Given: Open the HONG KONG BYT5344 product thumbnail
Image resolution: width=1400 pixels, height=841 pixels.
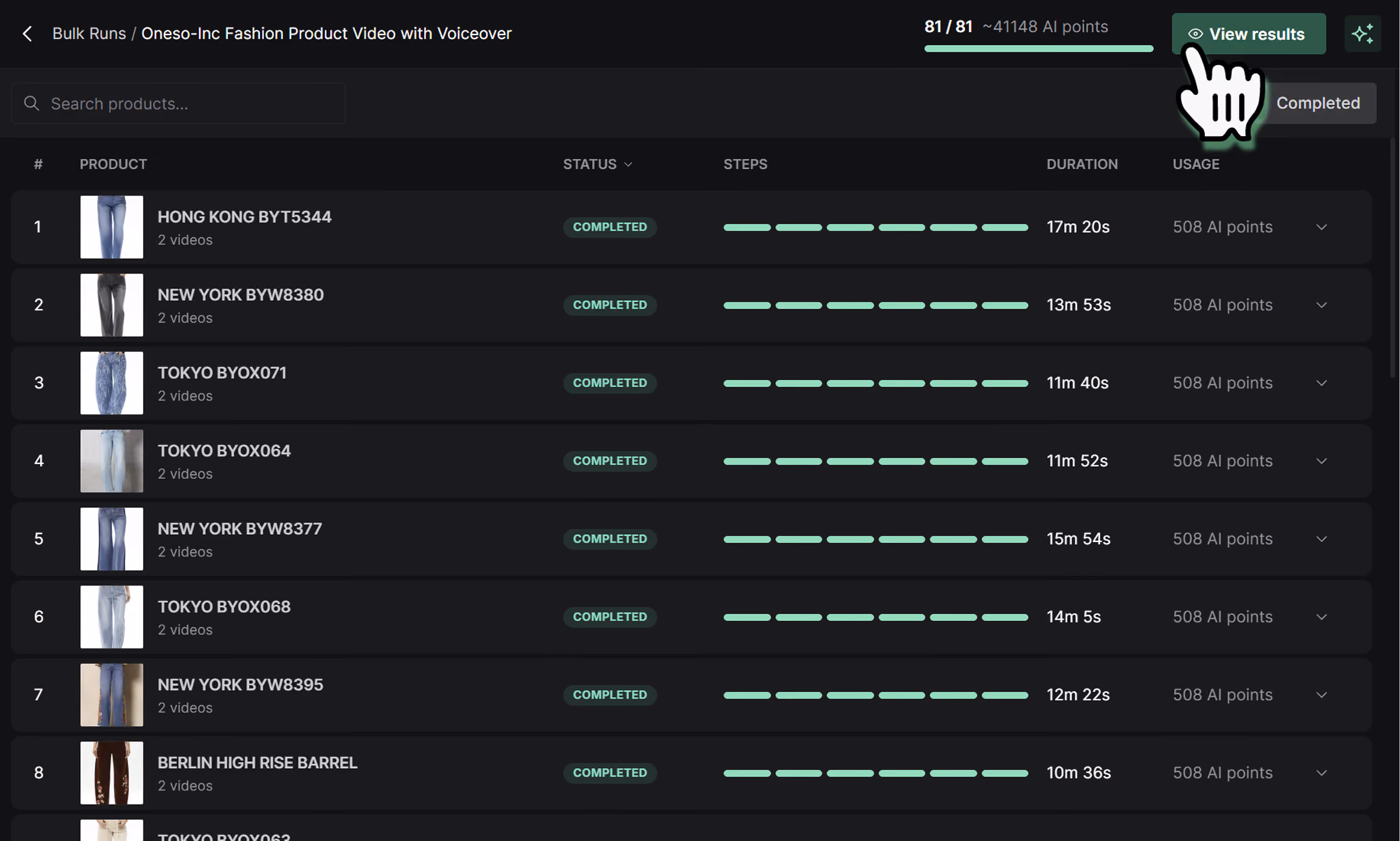Looking at the screenshot, I should click(112, 227).
